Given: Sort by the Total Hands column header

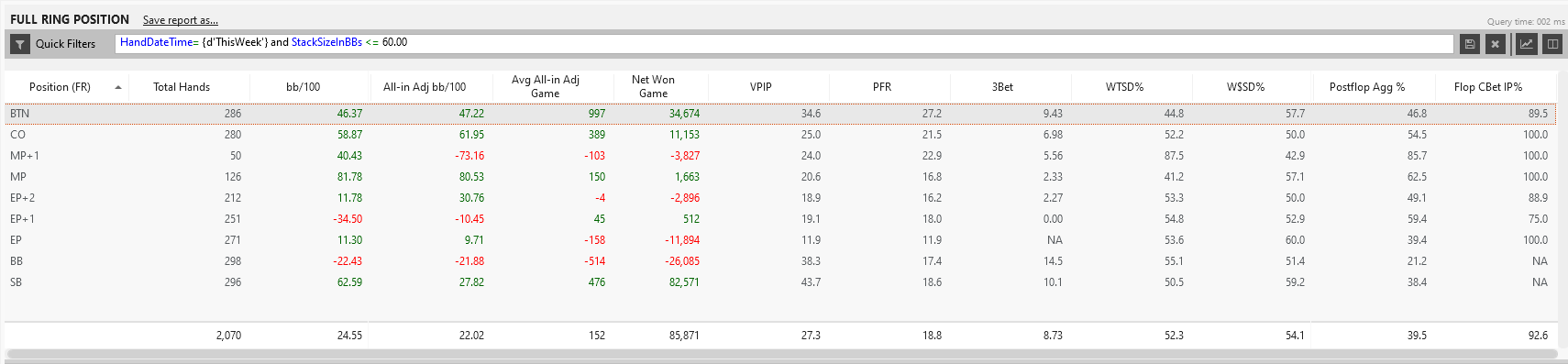Looking at the screenshot, I should (182, 87).
